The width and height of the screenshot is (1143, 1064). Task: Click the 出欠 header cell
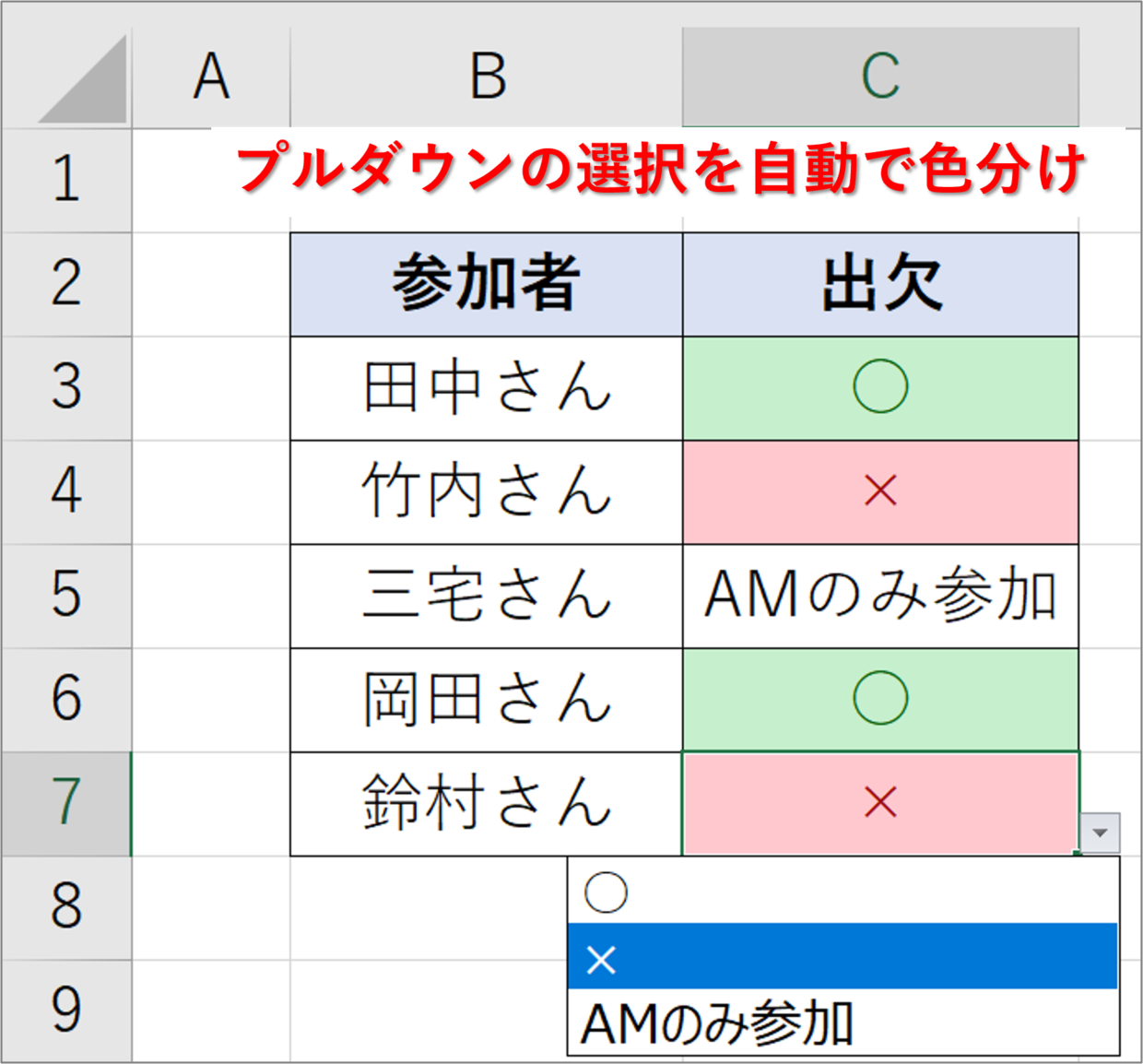point(881,284)
